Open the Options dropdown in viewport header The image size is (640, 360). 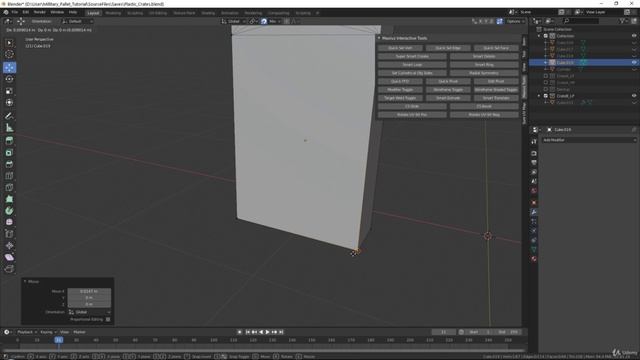[x=515, y=21]
